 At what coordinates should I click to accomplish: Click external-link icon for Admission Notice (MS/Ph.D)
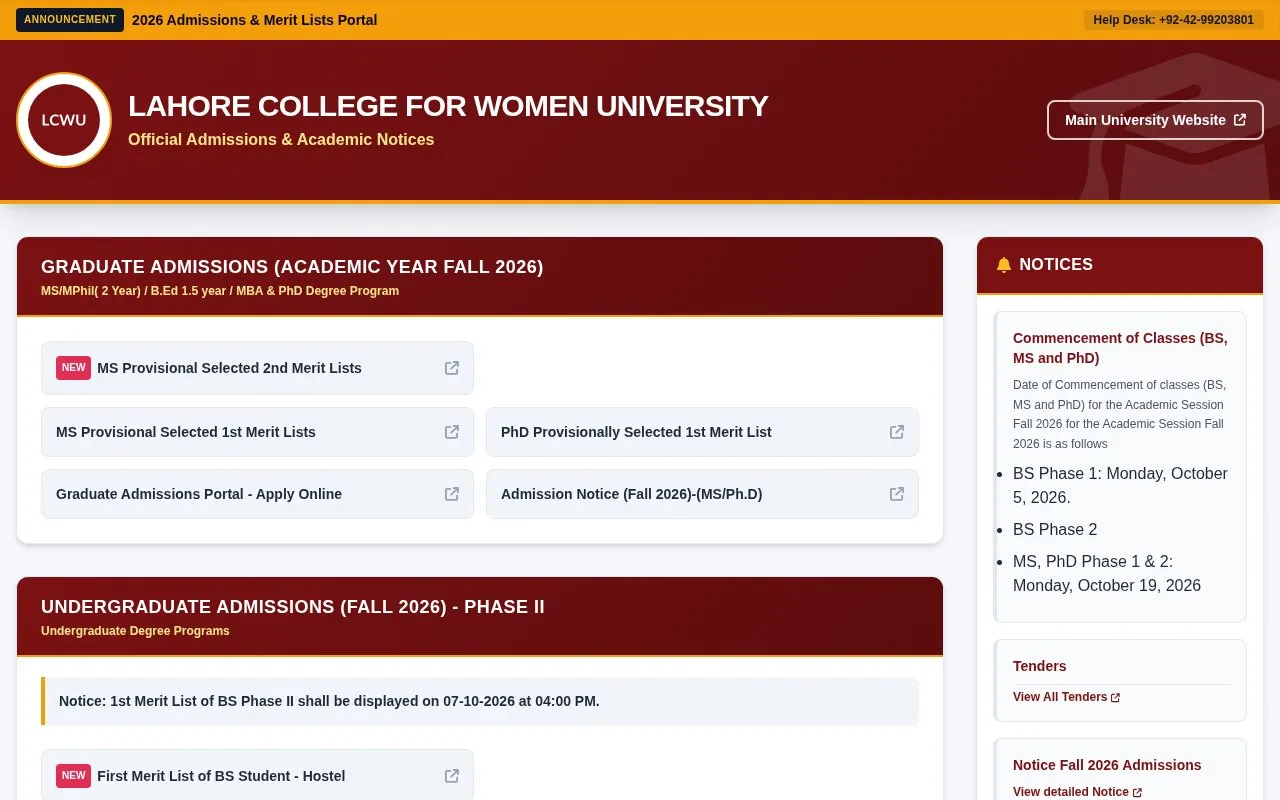(x=897, y=494)
